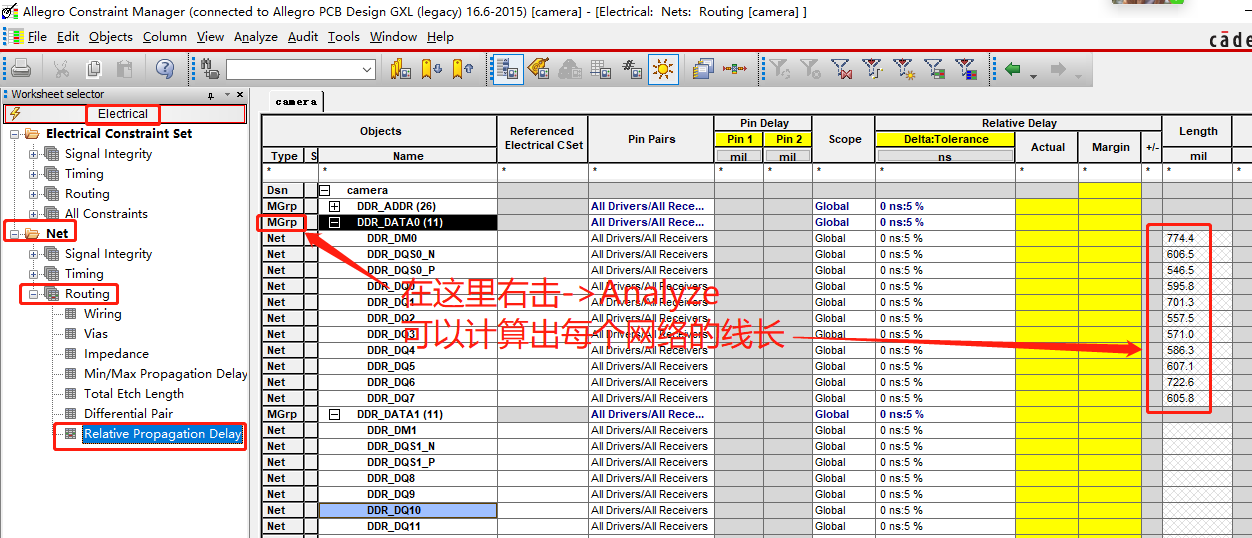Click the net connection dots icon

point(735,69)
